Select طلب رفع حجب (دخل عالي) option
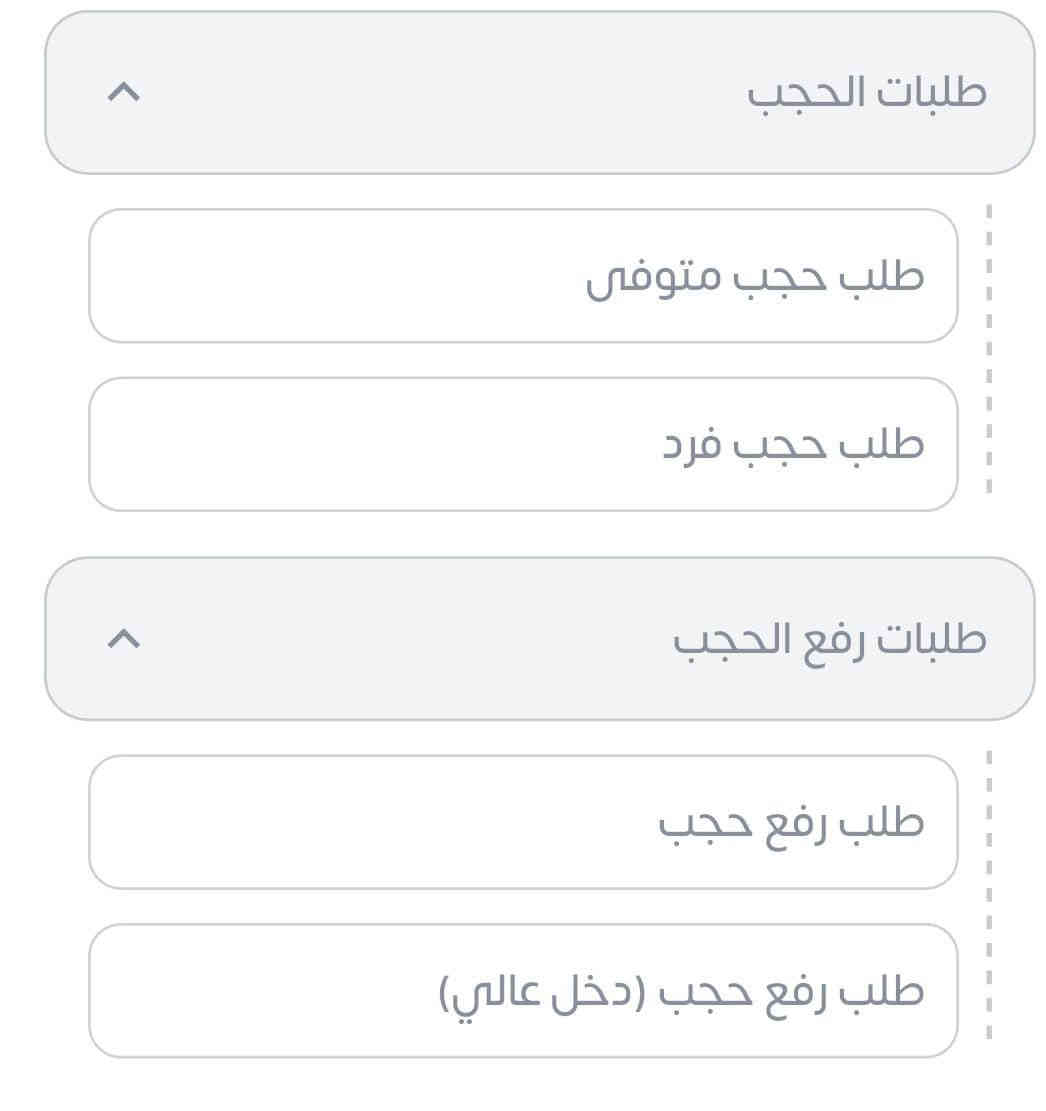The image size is (1046, 1111). point(523,990)
